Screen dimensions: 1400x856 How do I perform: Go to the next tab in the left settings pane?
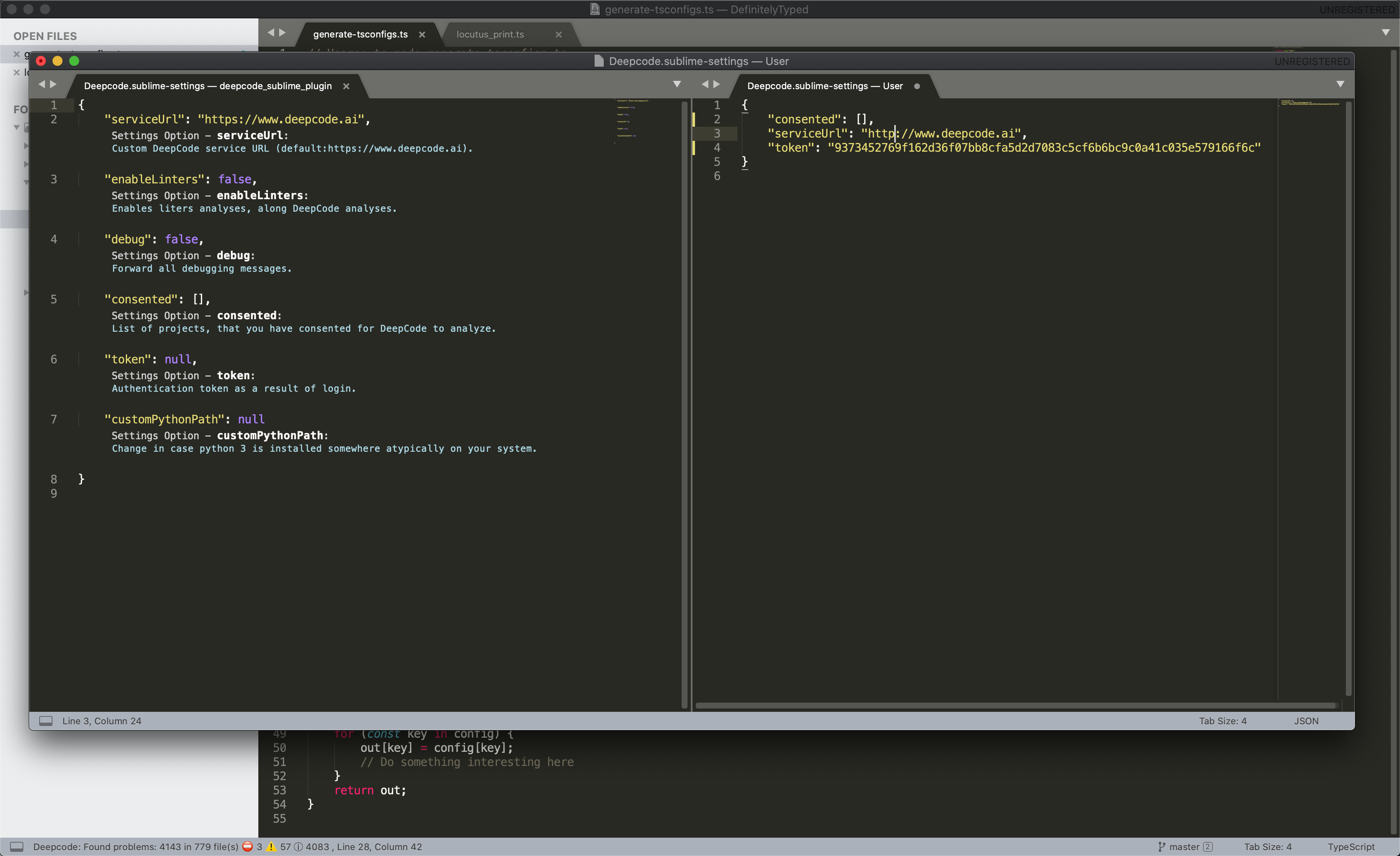pyautogui.click(x=53, y=84)
